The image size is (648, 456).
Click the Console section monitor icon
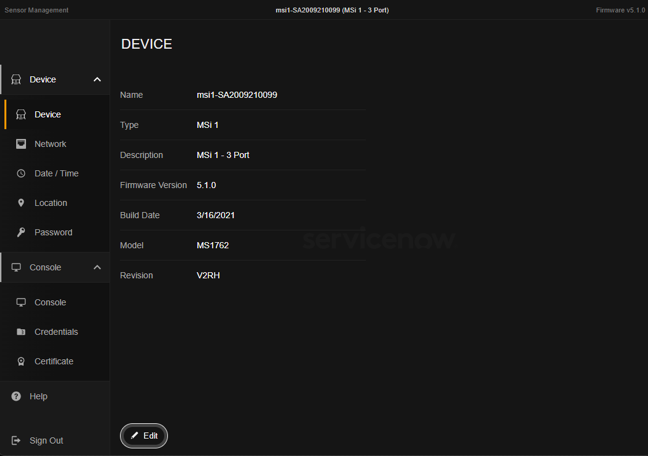16,267
